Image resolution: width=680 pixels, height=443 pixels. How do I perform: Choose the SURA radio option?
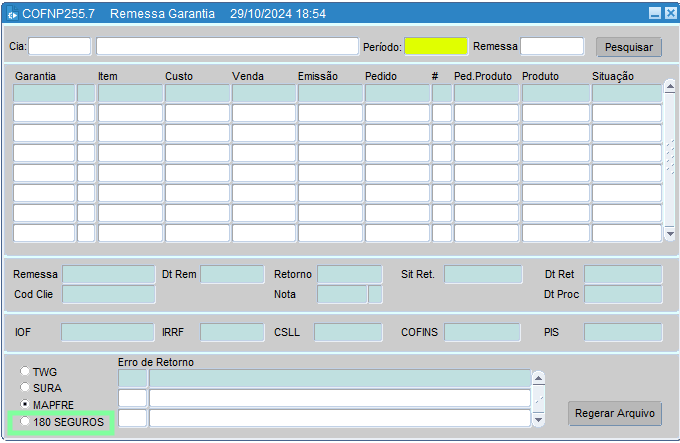point(26,388)
